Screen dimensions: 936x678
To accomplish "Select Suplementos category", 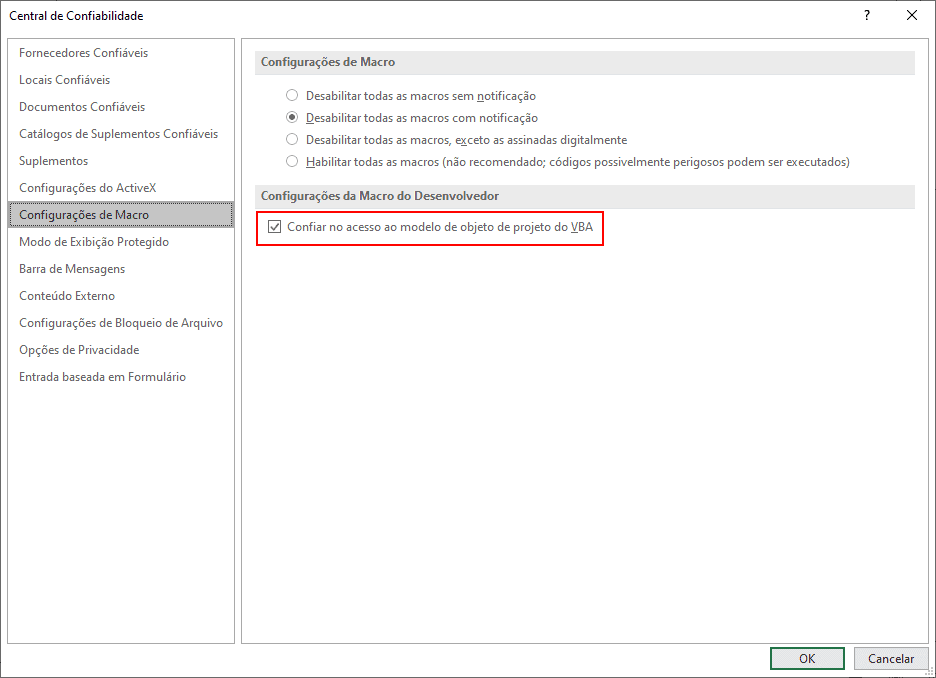I will coord(53,161).
